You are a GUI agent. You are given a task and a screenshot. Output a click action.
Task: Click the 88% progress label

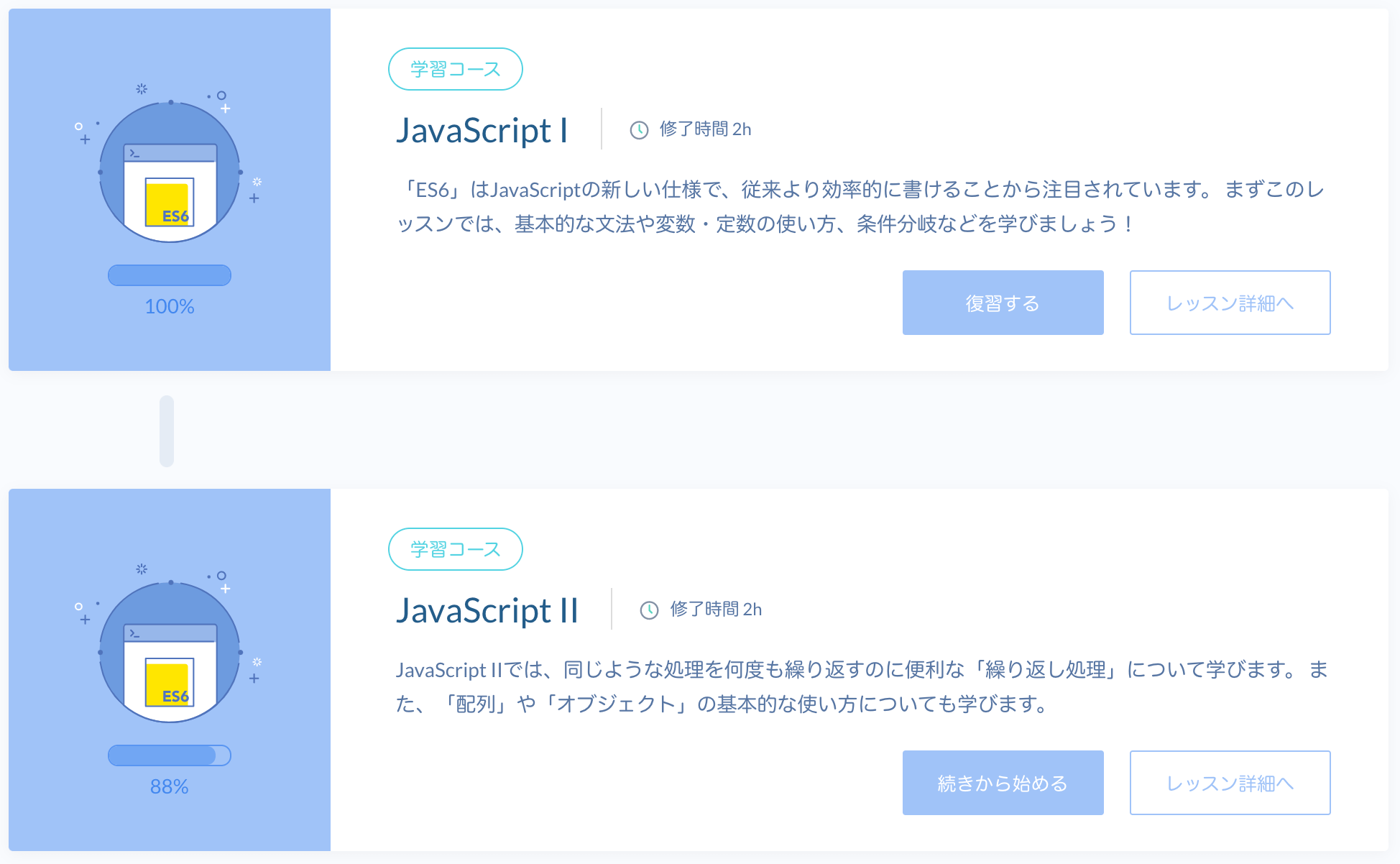(x=170, y=787)
